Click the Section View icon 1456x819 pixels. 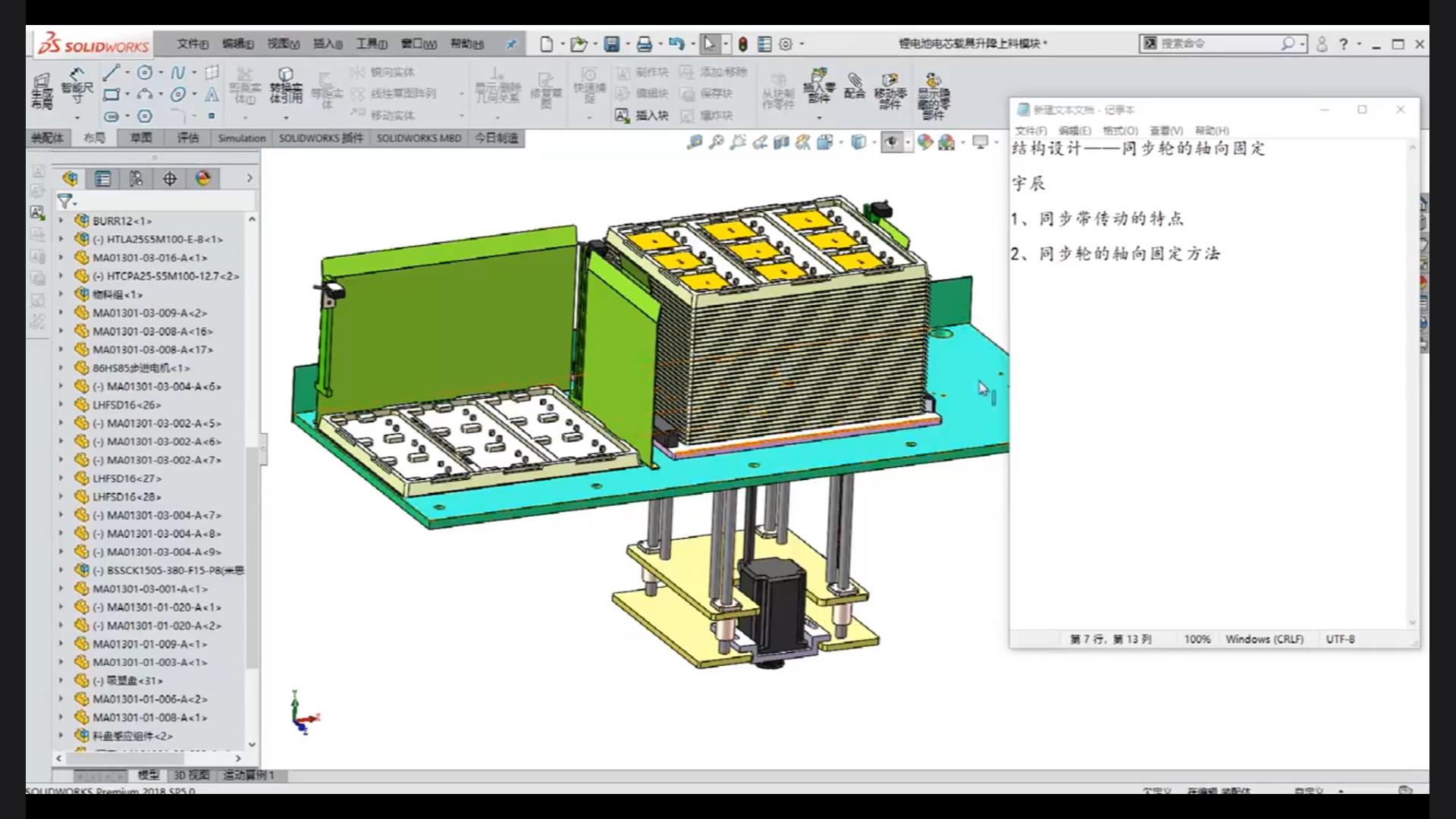pyautogui.click(x=781, y=142)
